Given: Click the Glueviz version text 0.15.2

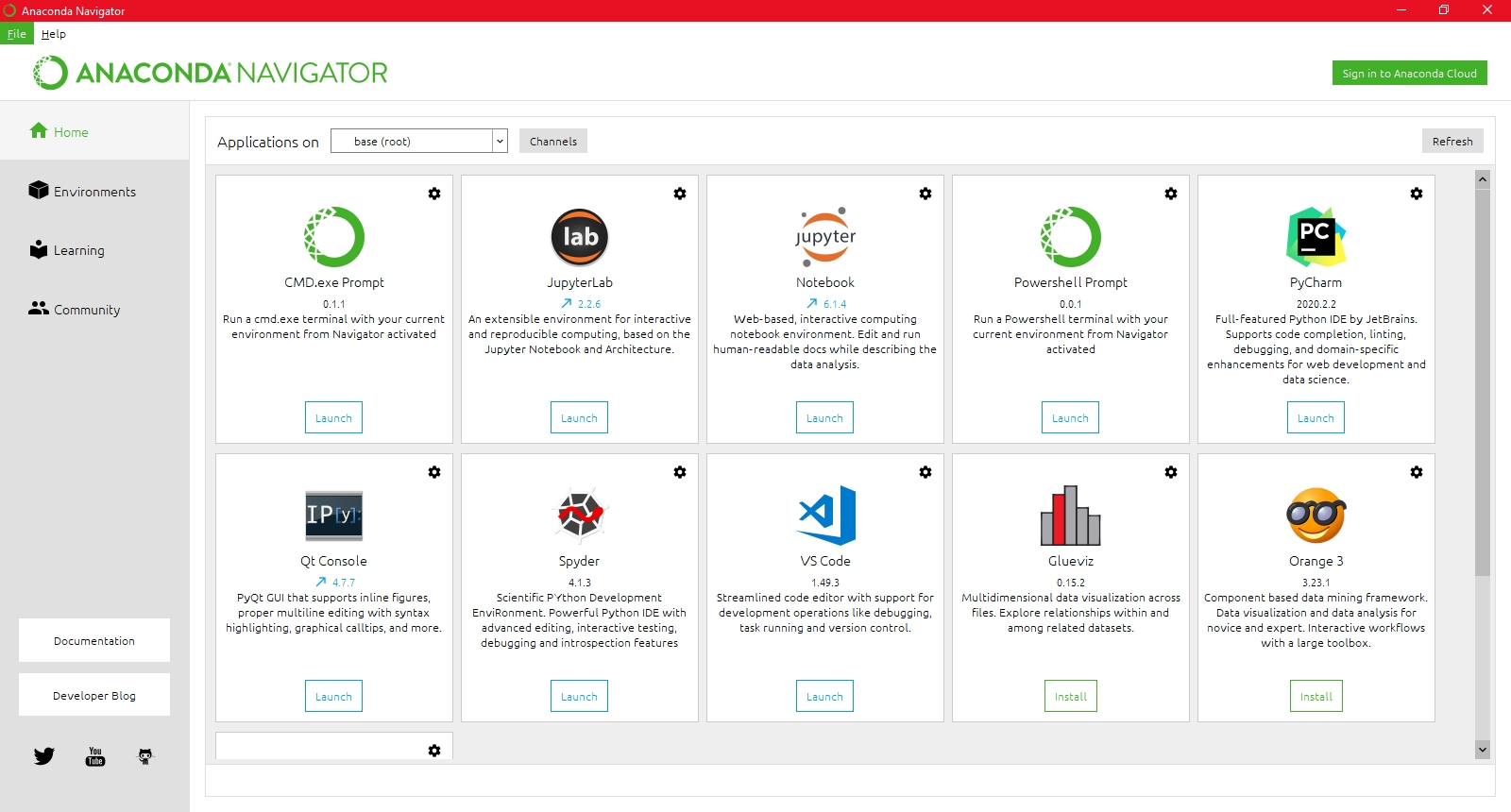Looking at the screenshot, I should 1071,583.
